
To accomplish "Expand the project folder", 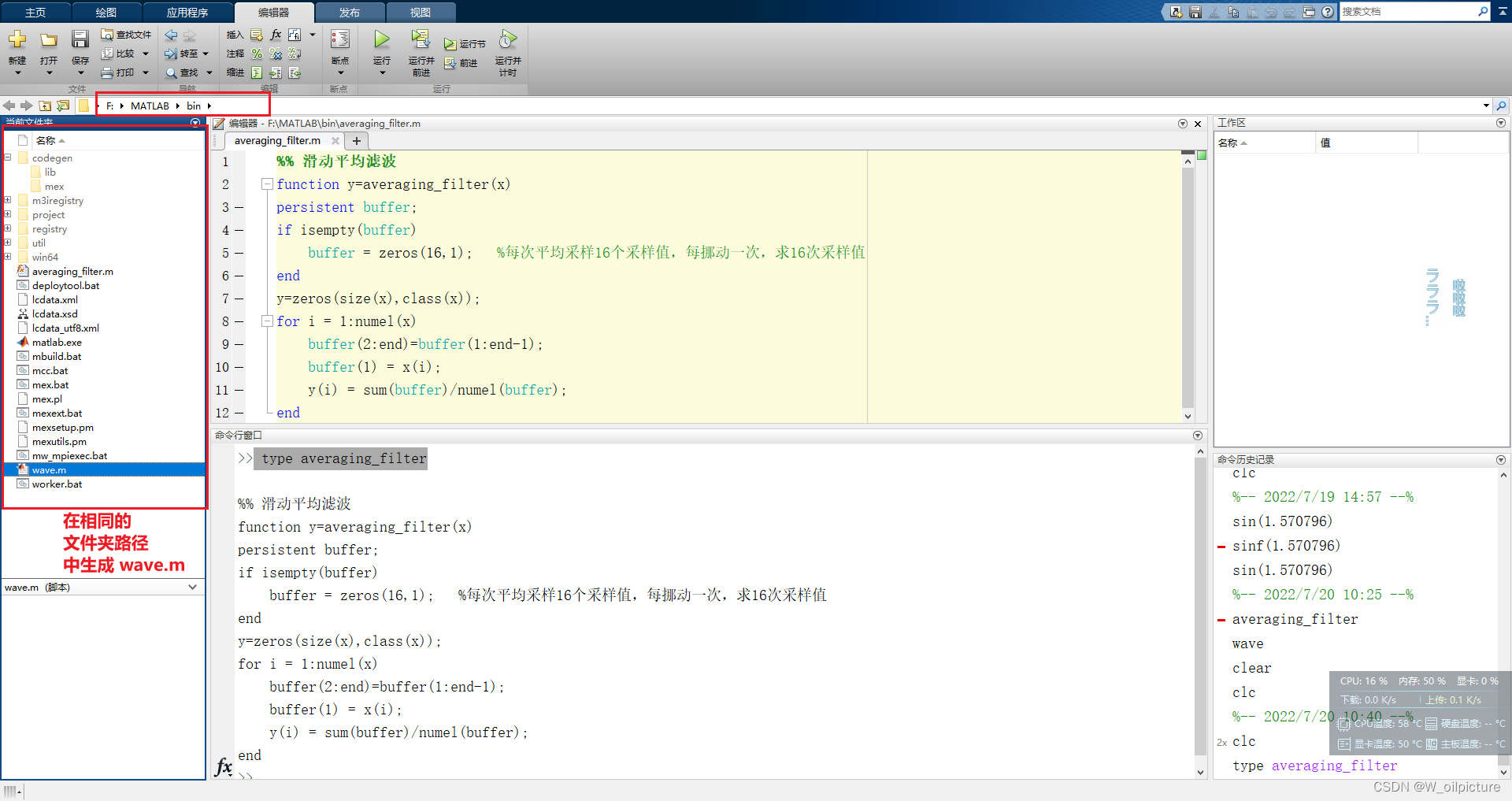I will [x=8, y=214].
